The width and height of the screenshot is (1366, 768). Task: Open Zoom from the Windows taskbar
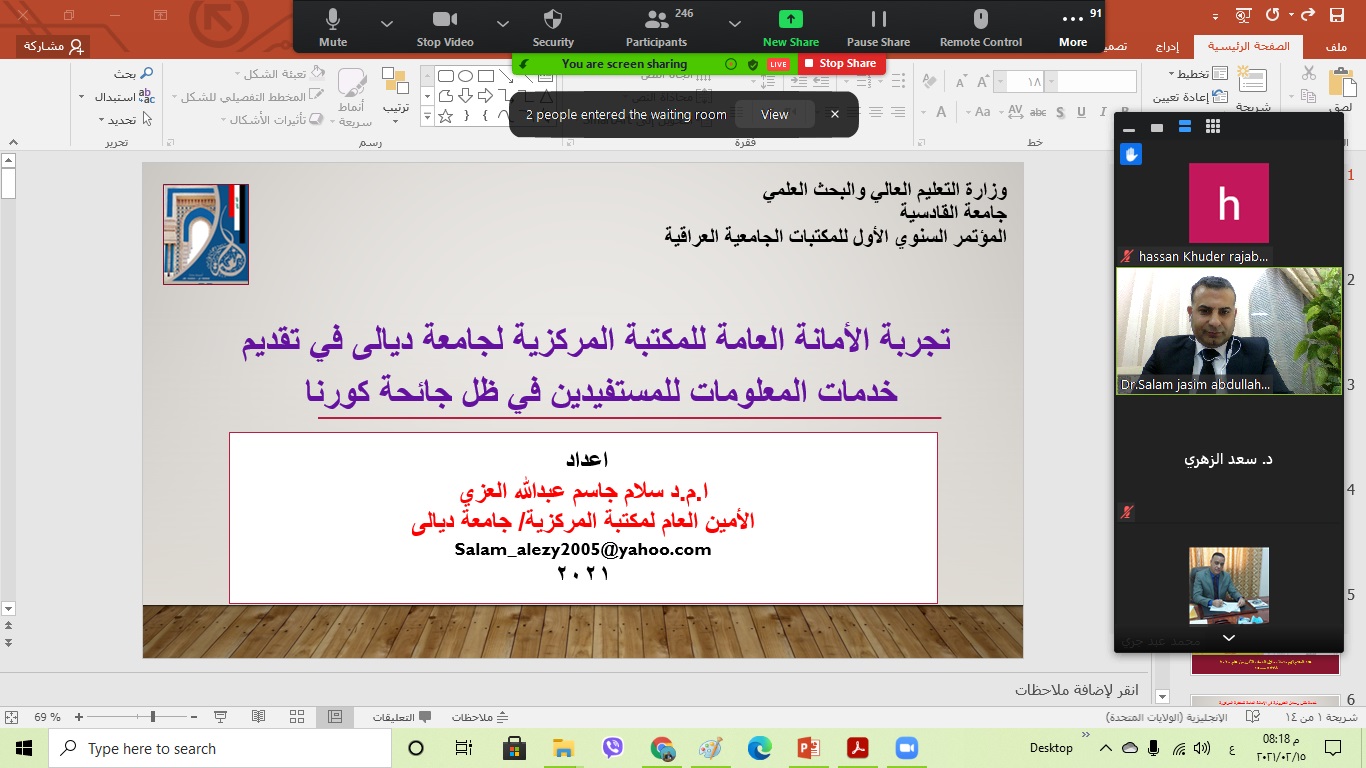click(x=906, y=748)
